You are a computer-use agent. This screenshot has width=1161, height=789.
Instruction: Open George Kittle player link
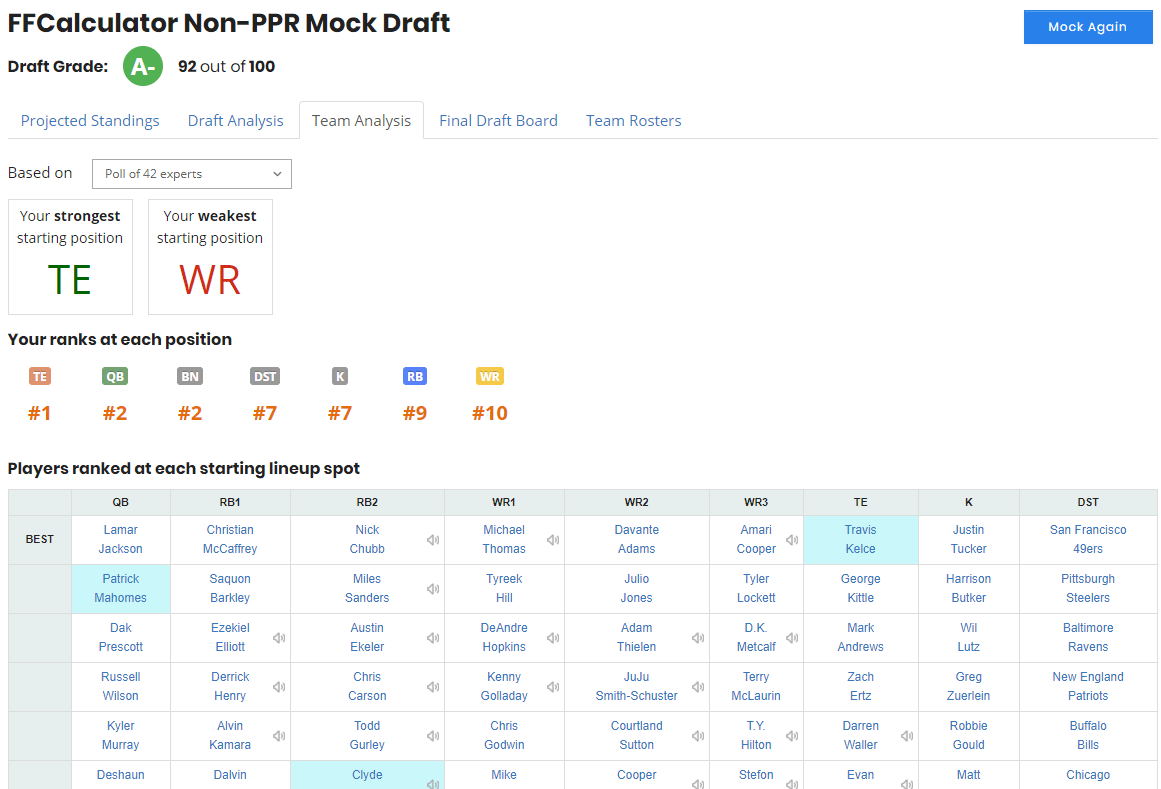pos(860,588)
